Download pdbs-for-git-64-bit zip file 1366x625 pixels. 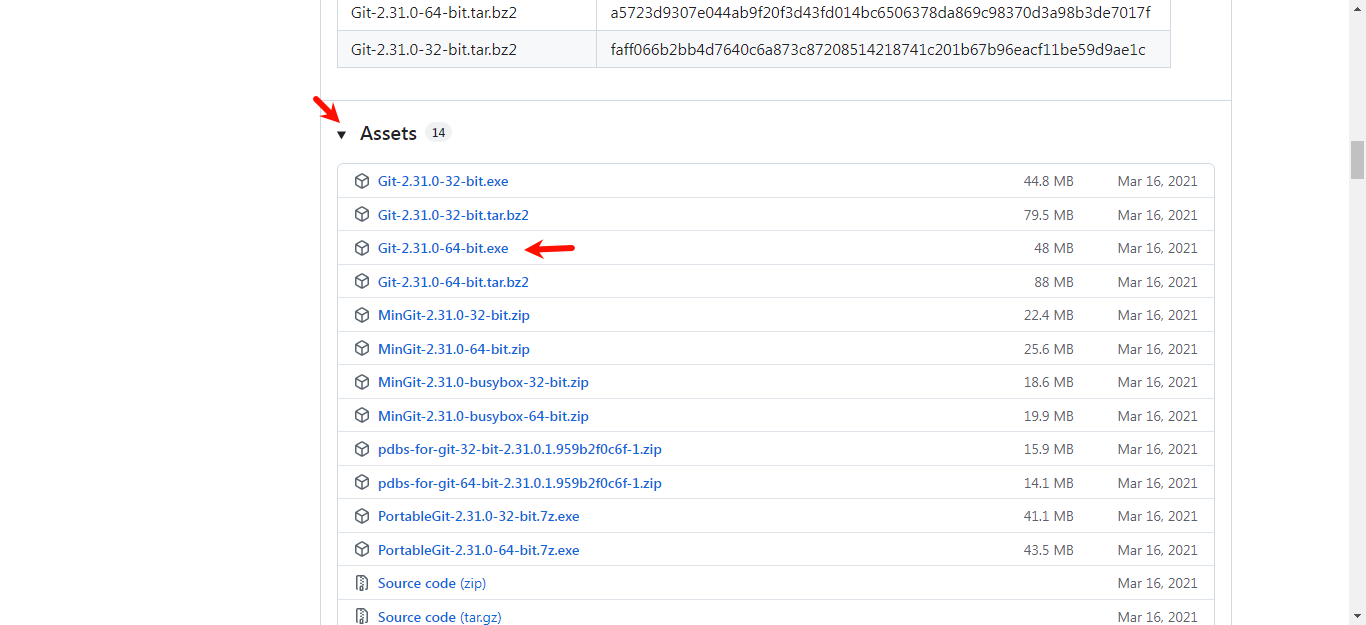[520, 483]
